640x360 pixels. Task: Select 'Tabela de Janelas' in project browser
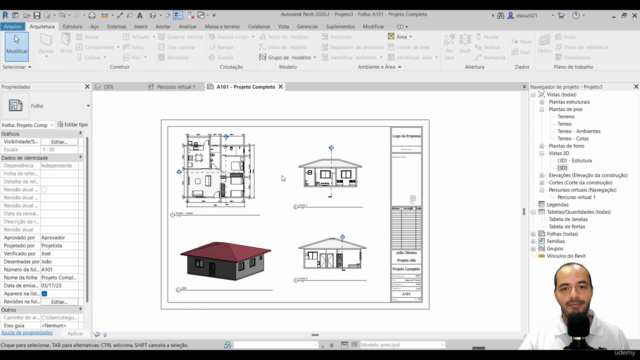pos(568,219)
